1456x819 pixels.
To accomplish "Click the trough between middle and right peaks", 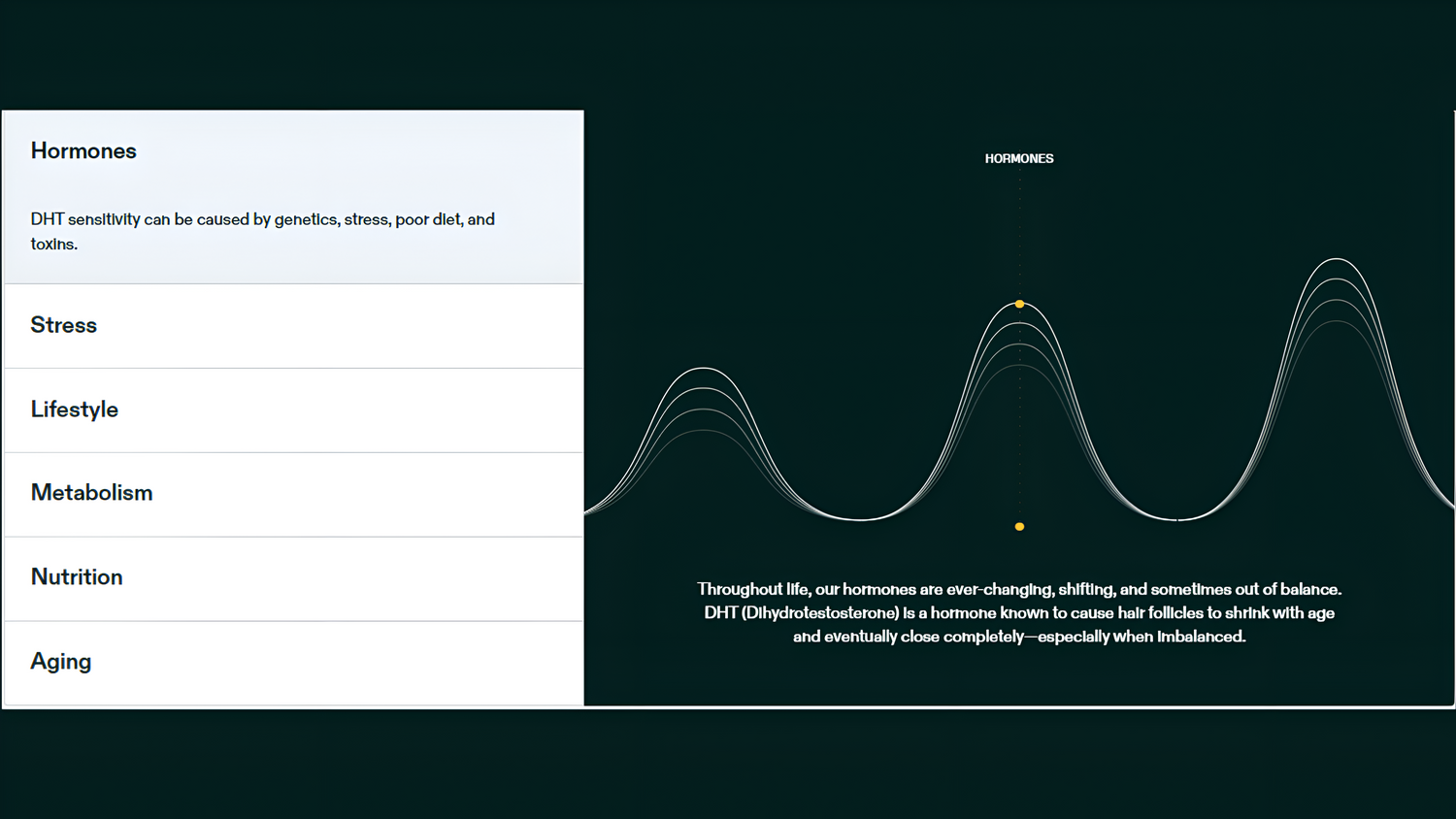I will [x=1177, y=519].
